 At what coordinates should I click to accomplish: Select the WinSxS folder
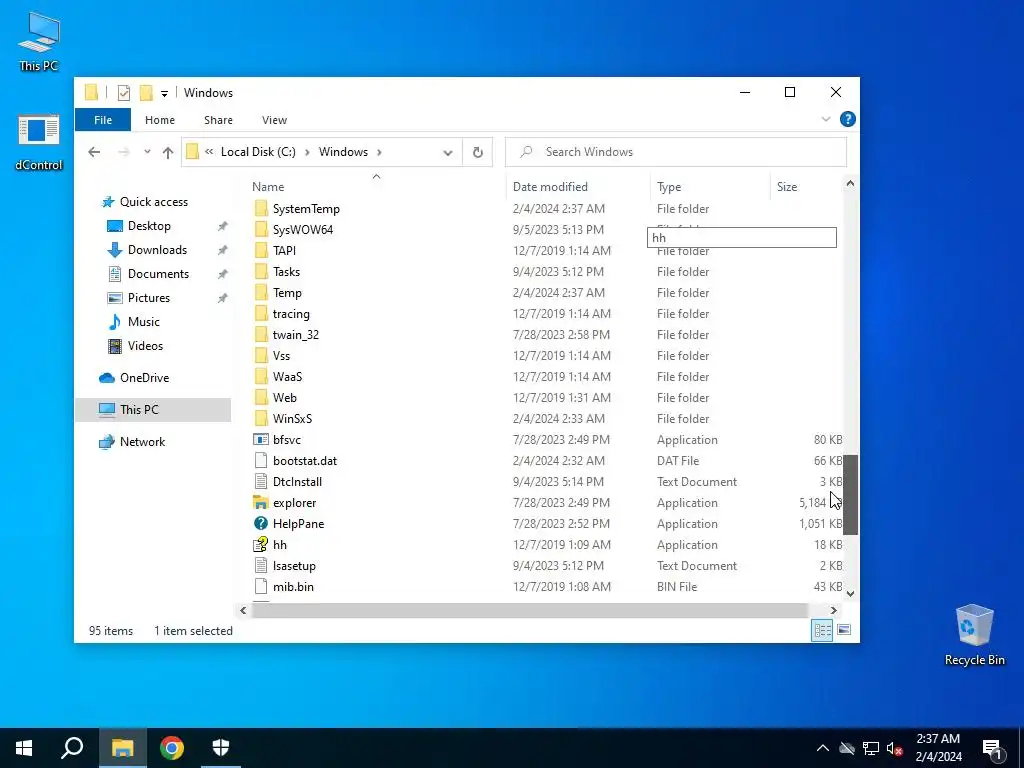point(292,419)
